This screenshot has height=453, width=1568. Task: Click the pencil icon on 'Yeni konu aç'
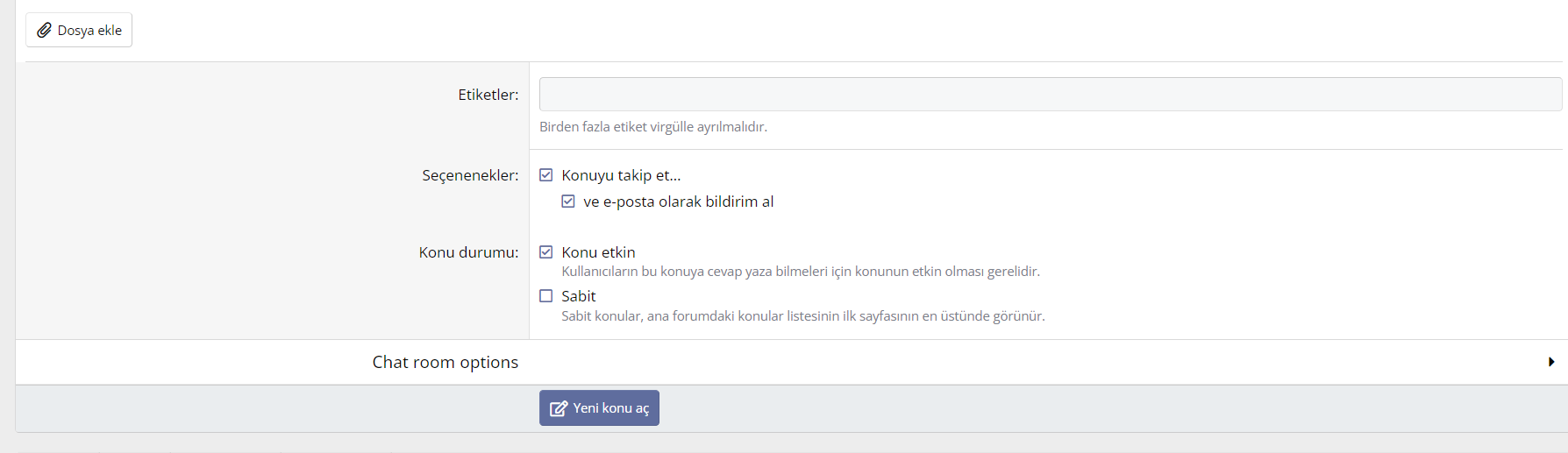pyautogui.click(x=558, y=408)
